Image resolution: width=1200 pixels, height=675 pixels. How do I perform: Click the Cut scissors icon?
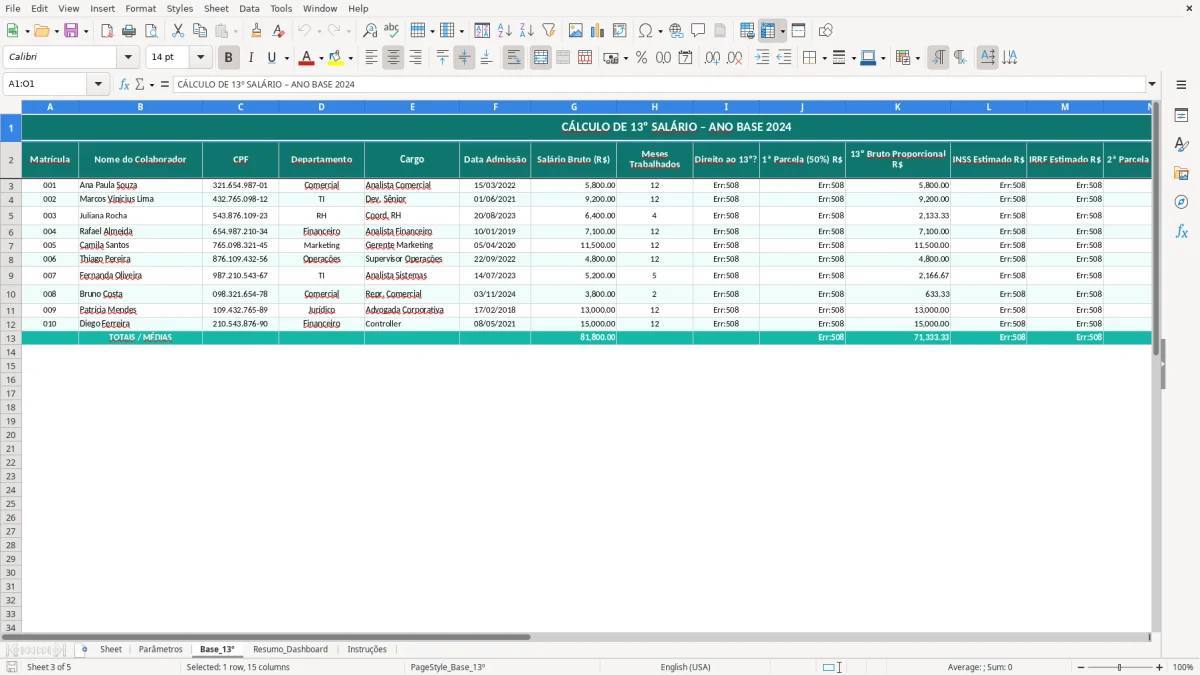point(178,31)
